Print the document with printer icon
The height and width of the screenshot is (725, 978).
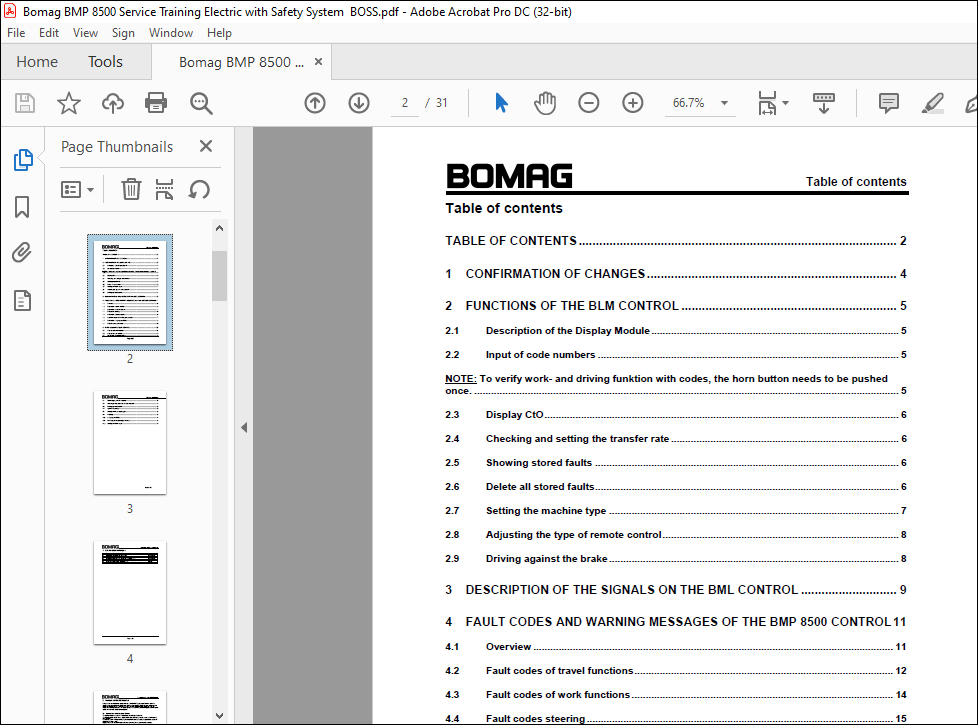point(156,103)
